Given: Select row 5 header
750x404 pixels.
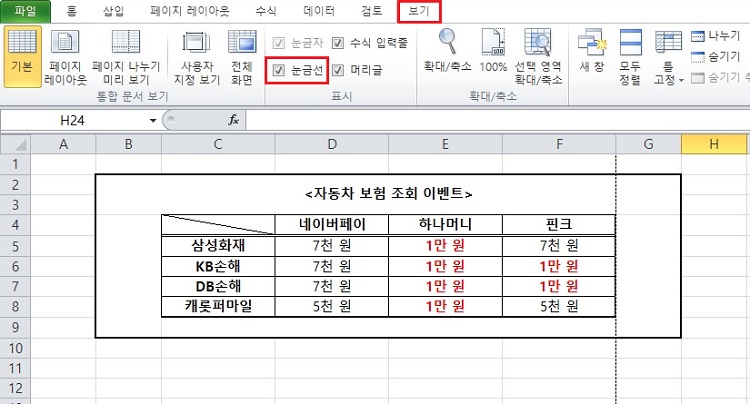Looking at the screenshot, I should [x=15, y=246].
